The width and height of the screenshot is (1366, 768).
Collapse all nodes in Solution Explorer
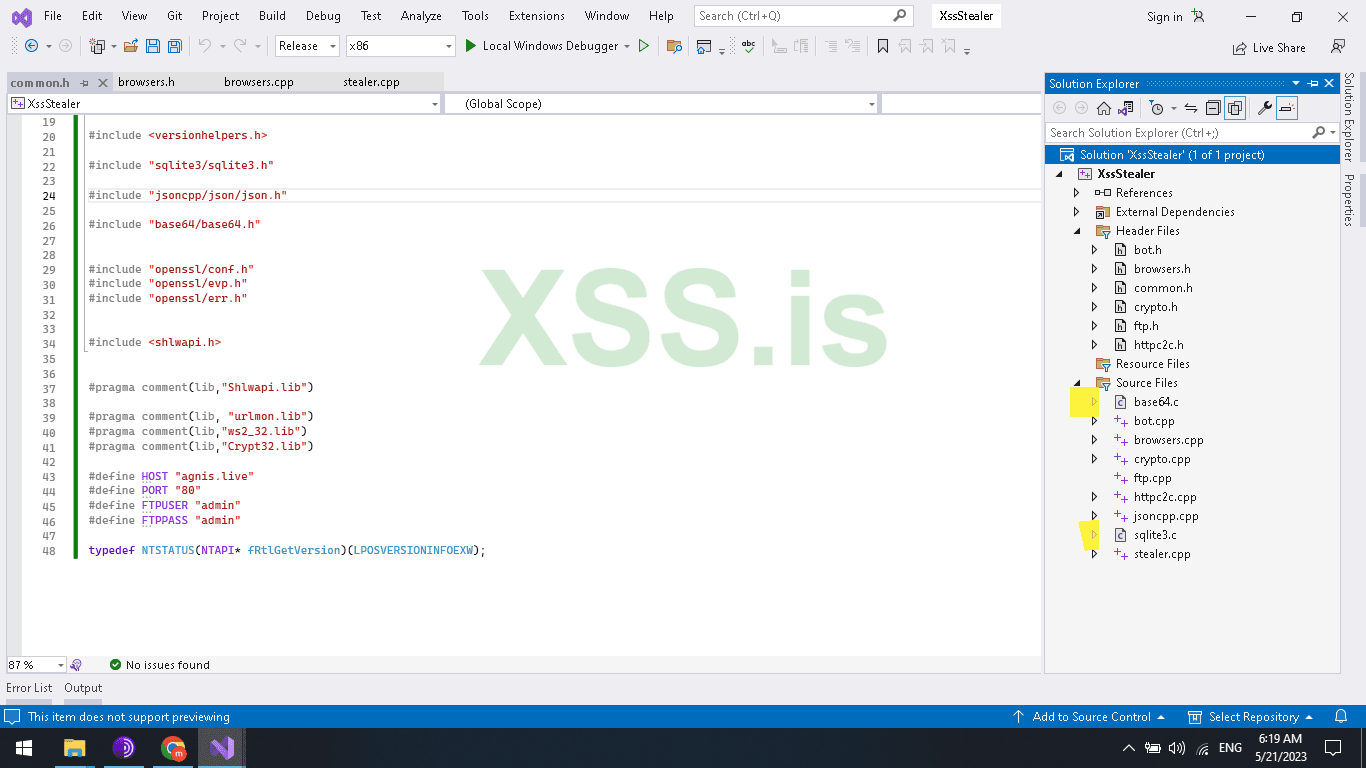[1213, 108]
